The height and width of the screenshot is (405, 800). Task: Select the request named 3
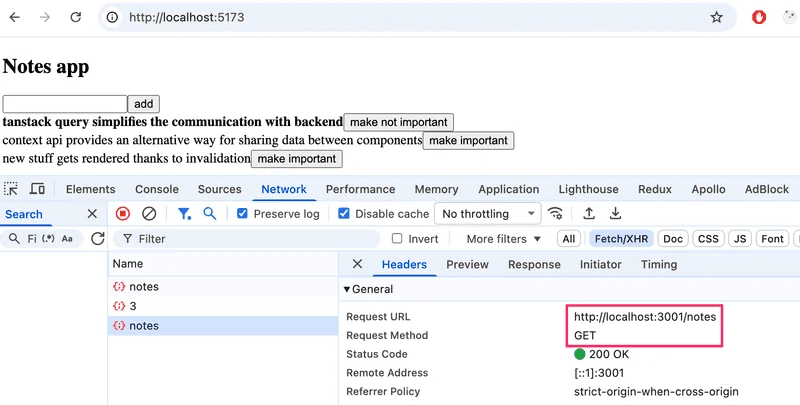(222, 306)
